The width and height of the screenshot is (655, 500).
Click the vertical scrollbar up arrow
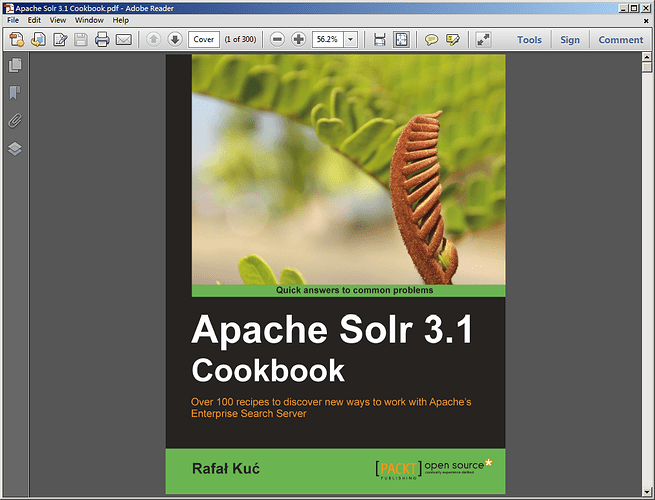(x=647, y=56)
